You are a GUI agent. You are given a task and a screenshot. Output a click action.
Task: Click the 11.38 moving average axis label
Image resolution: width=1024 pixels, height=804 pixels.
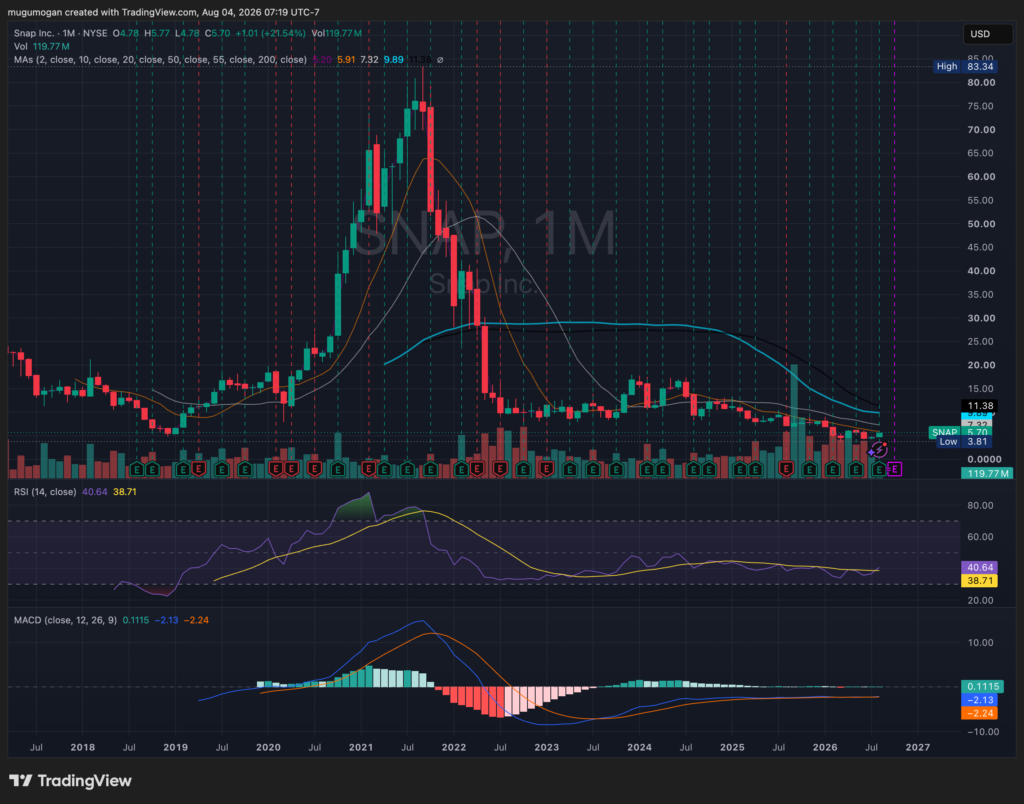click(x=979, y=406)
